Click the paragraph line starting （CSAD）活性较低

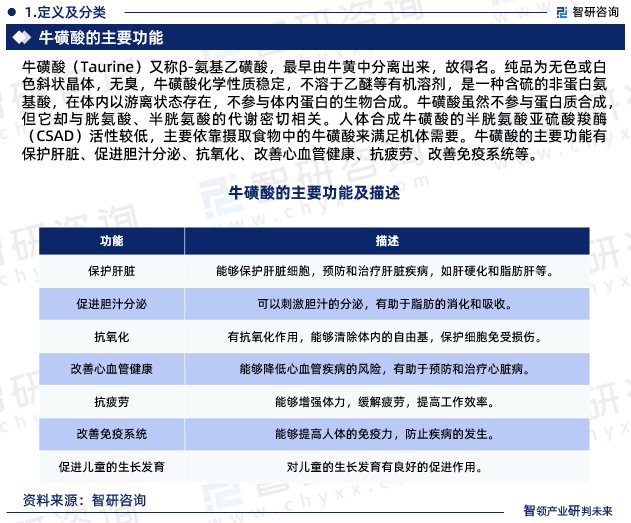314,136
